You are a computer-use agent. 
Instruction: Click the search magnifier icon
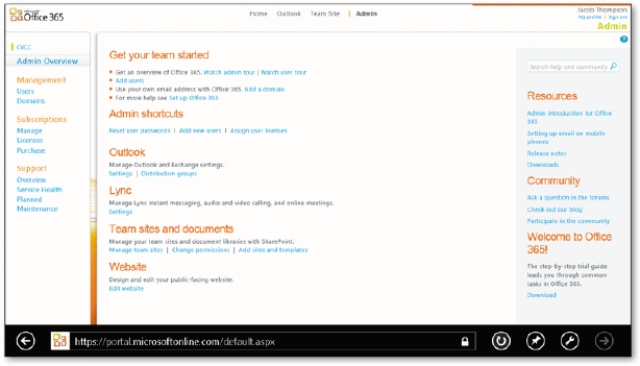click(x=613, y=66)
